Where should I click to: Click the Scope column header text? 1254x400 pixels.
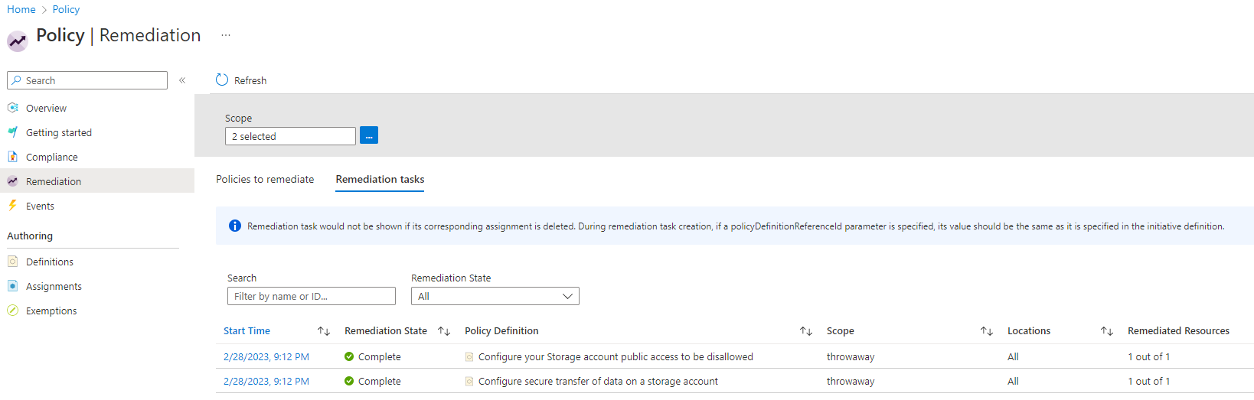(840, 331)
